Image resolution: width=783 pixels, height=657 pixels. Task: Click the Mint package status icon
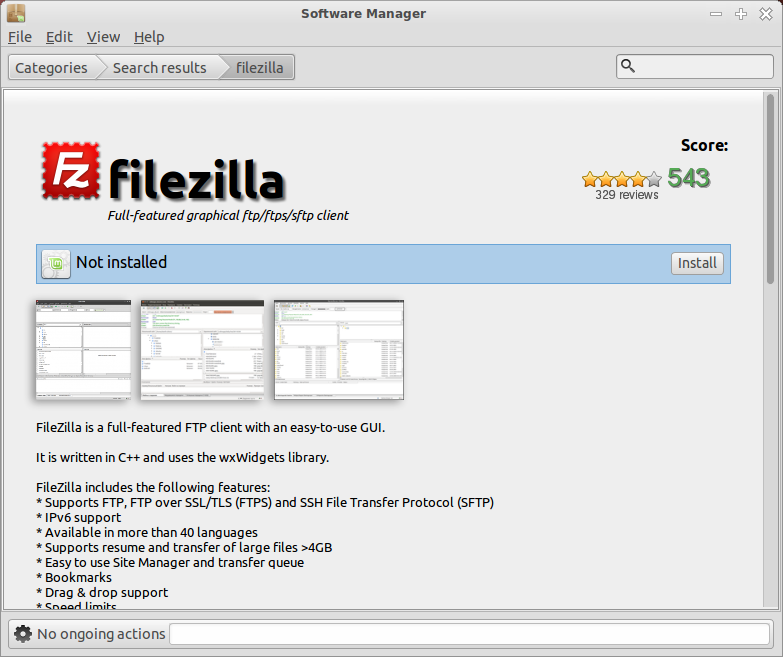pyautogui.click(x=55, y=264)
